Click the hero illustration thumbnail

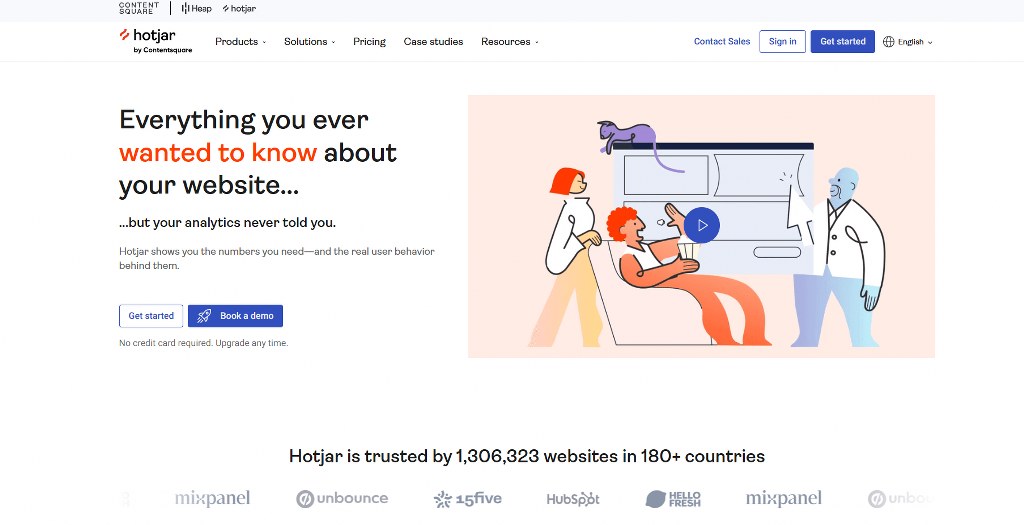(701, 227)
